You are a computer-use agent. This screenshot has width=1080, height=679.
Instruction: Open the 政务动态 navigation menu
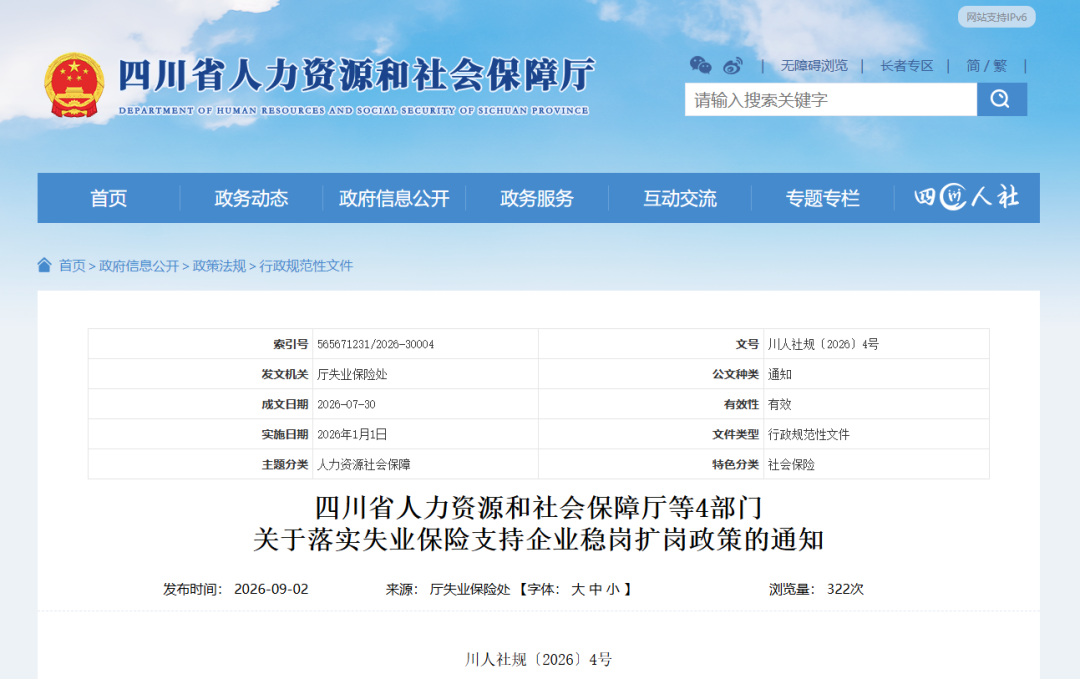pos(251,198)
